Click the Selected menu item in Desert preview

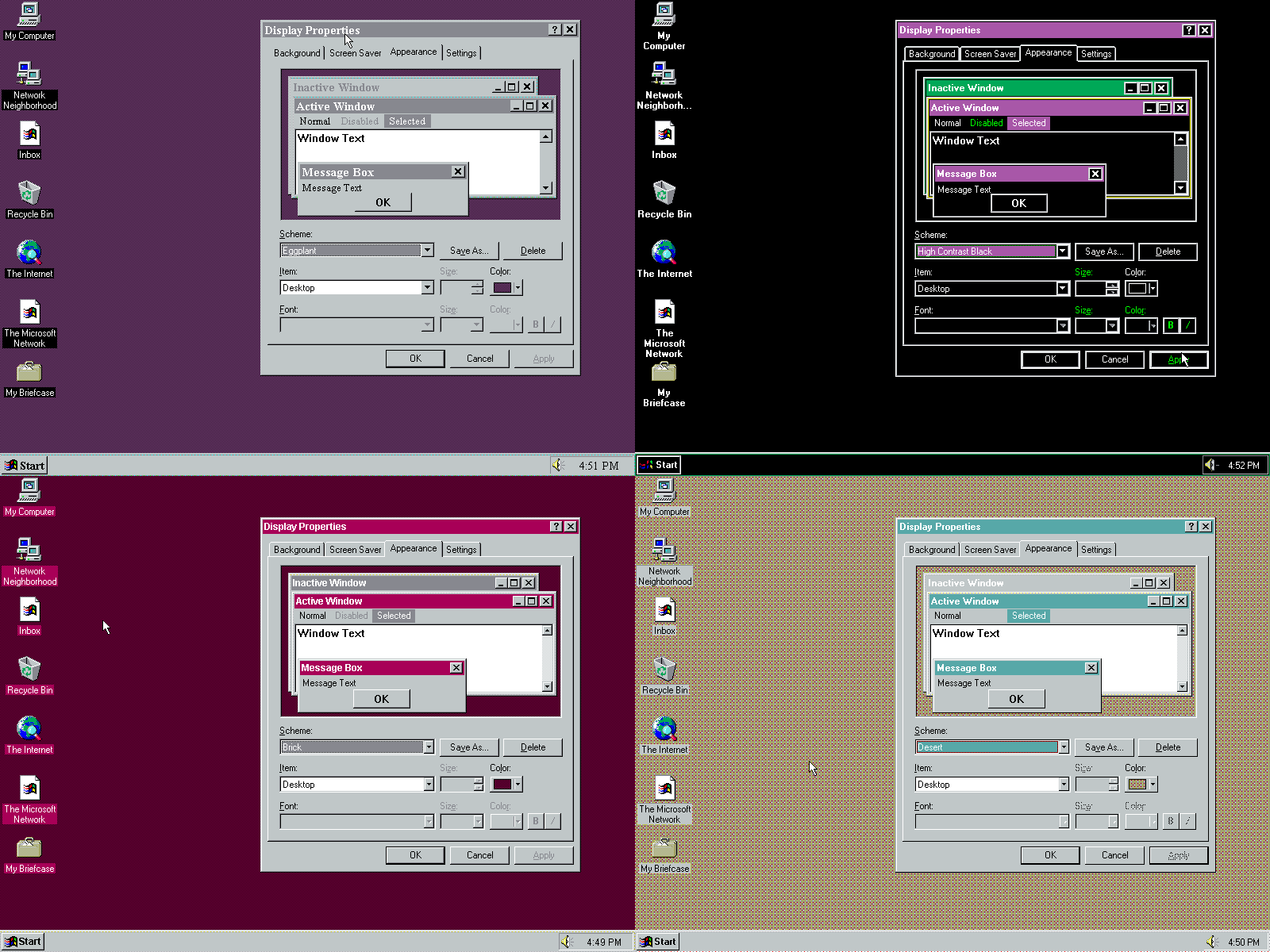[1028, 616]
